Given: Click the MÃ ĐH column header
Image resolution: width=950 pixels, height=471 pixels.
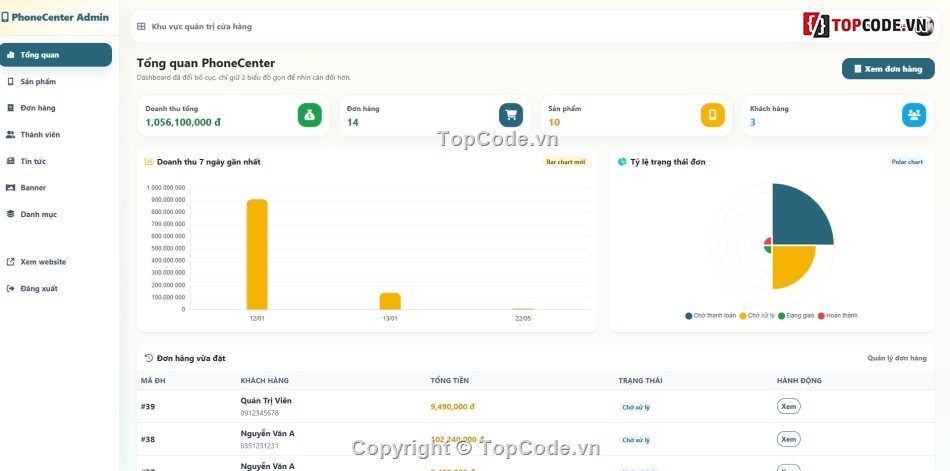Looking at the screenshot, I should click(x=153, y=381).
